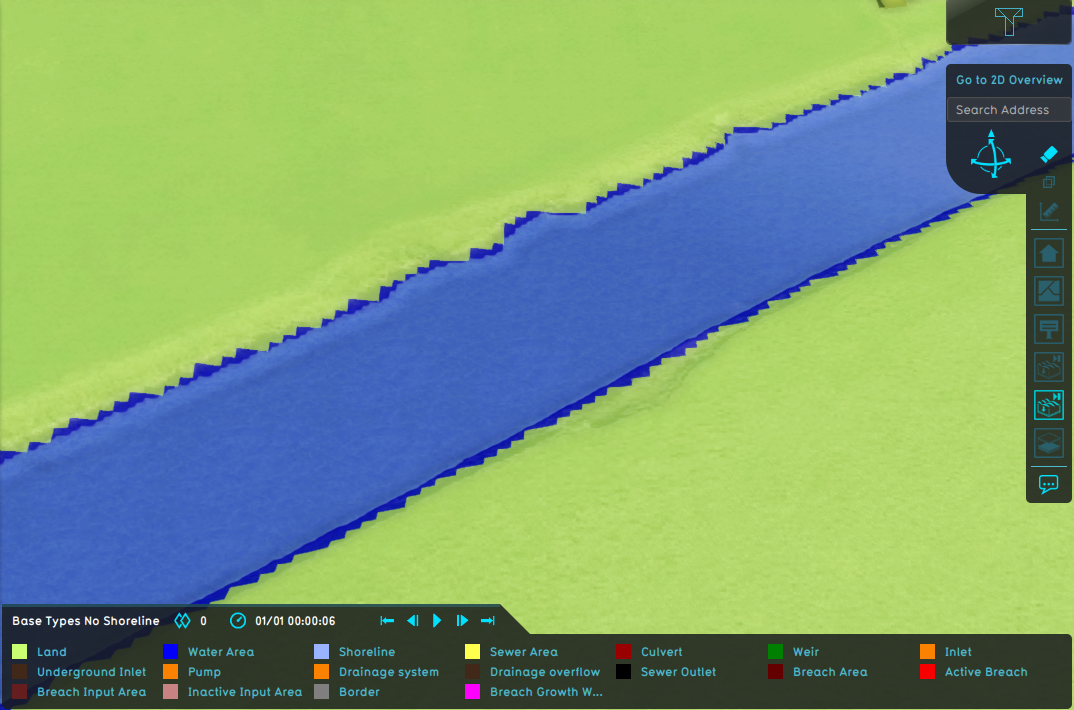Click the Tygron logo at top right
Viewport: 1074px width, 710px height.
point(1008,20)
